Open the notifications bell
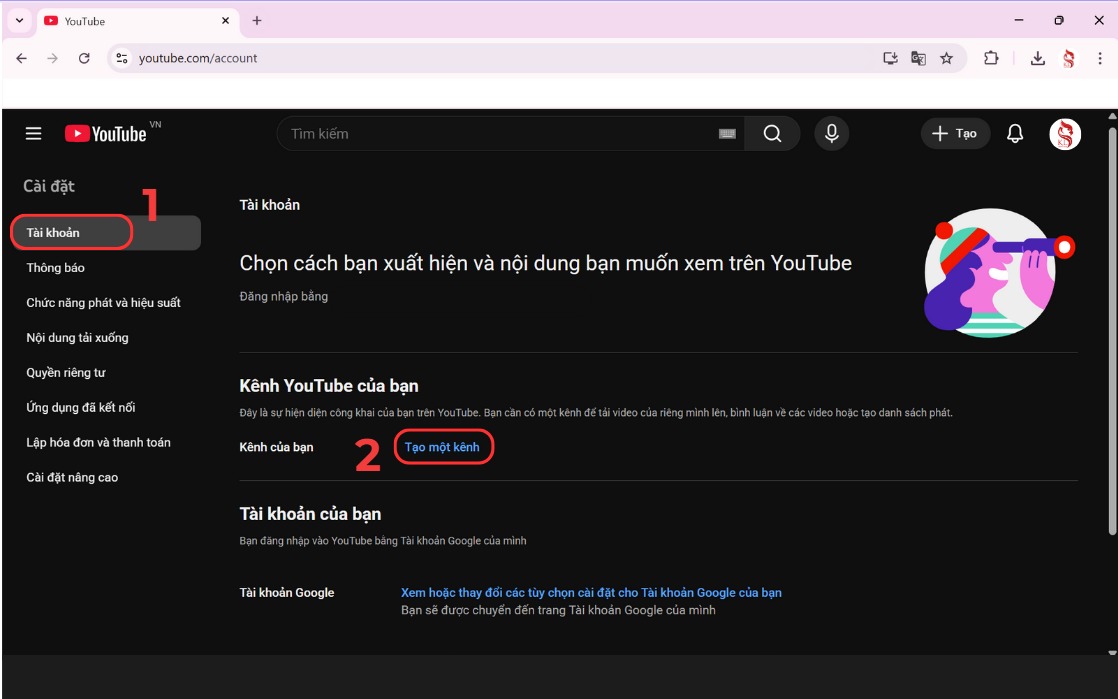This screenshot has height=699, width=1118. click(1015, 133)
